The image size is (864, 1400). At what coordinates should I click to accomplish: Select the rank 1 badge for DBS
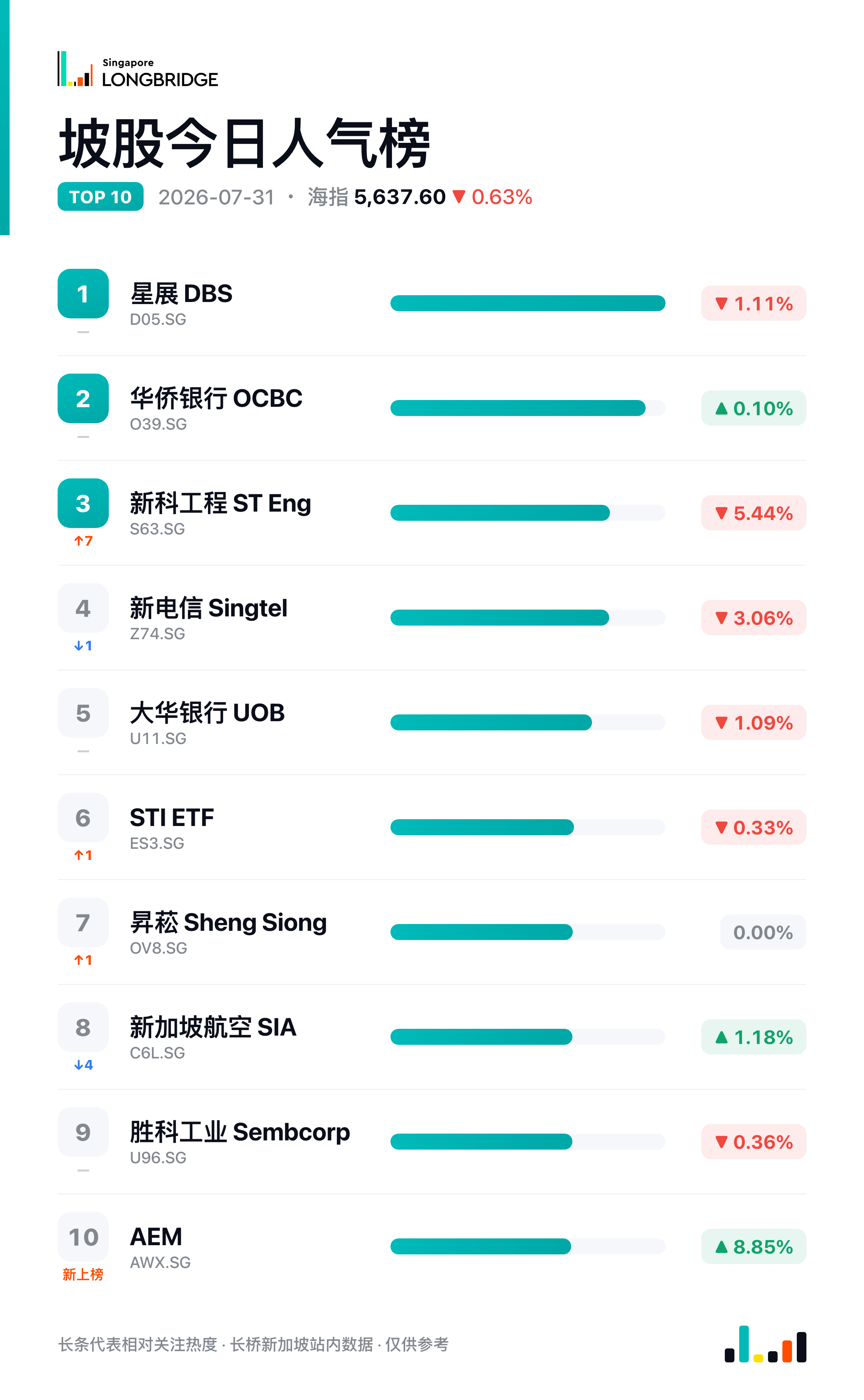coord(83,293)
